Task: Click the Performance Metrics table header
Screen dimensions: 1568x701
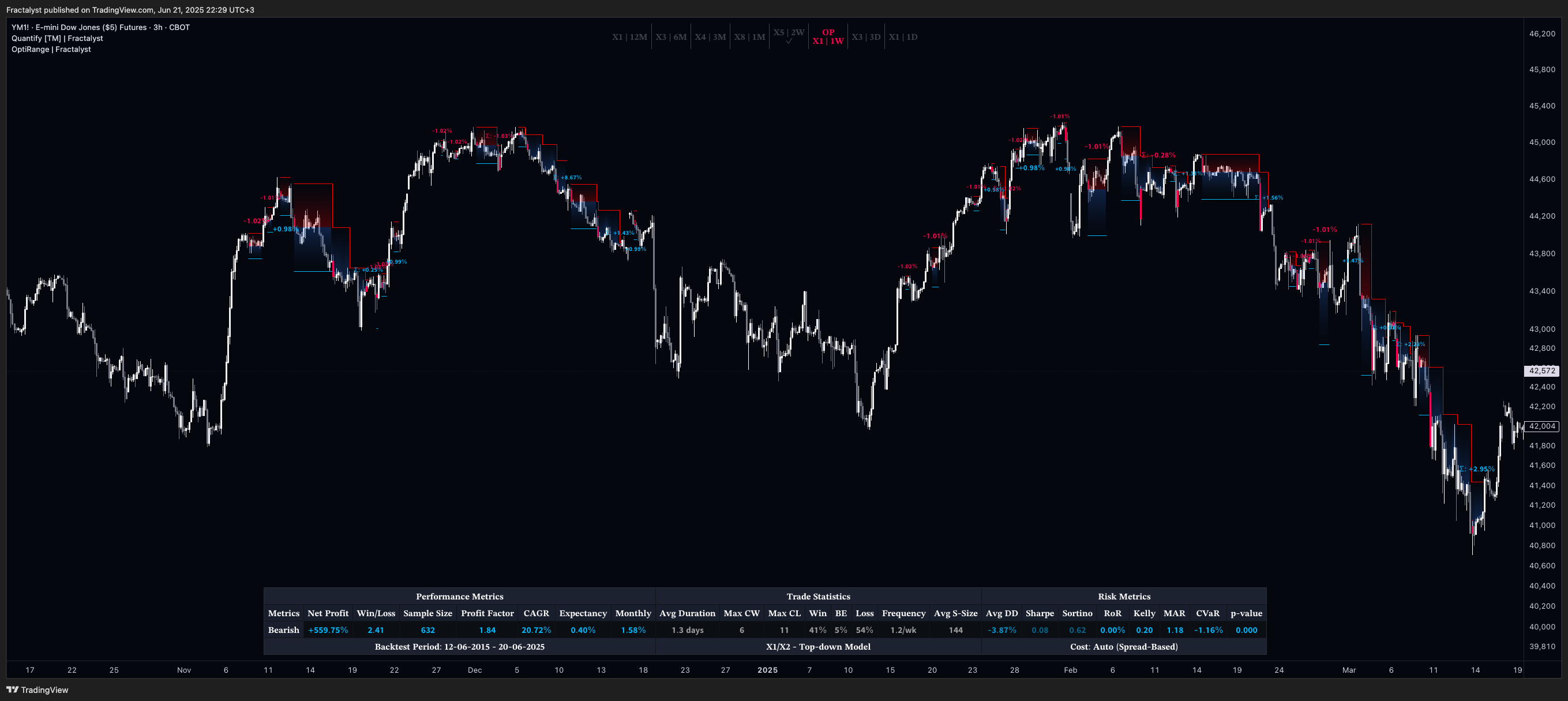Action: 460,597
